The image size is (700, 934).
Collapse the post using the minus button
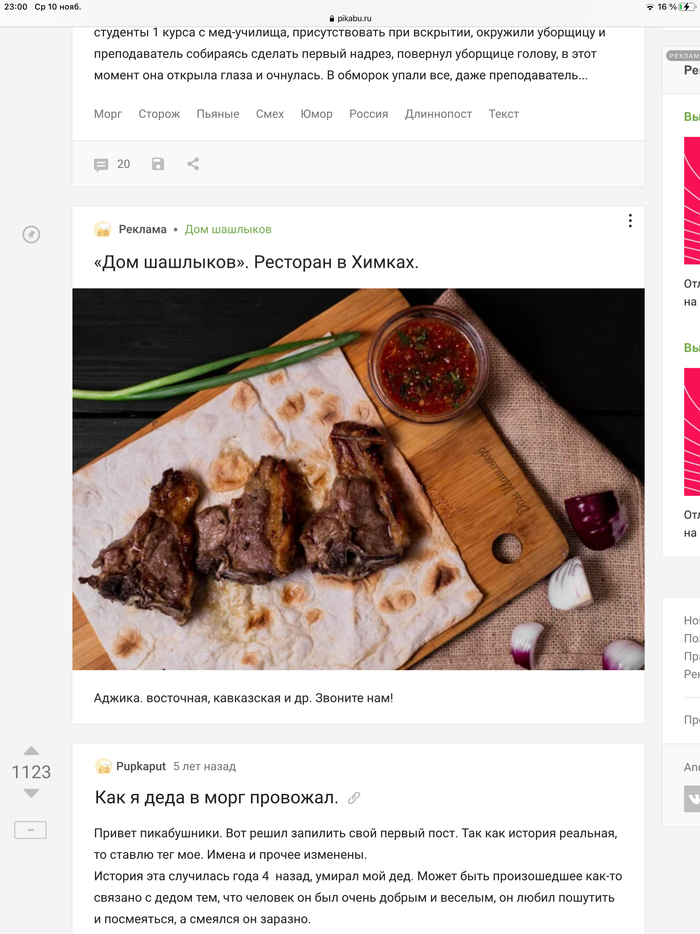[x=30, y=830]
